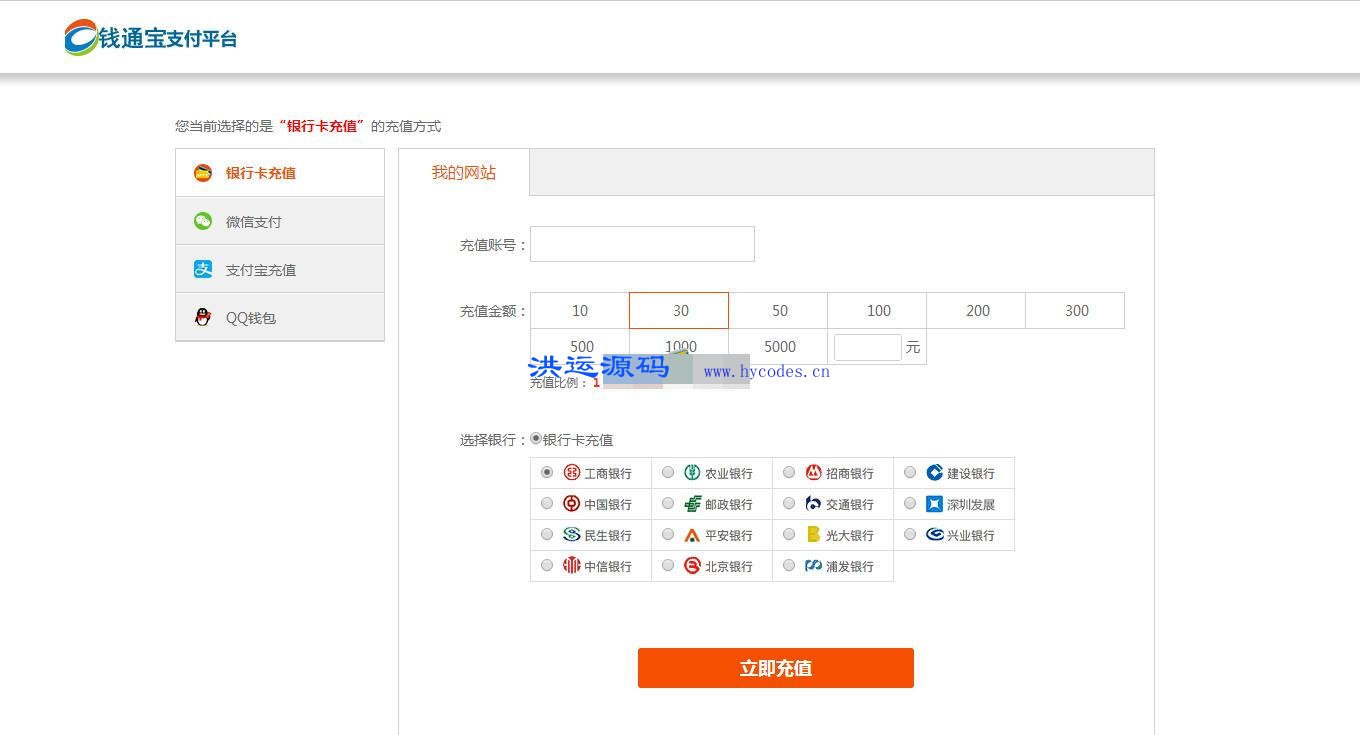1360x735 pixels.
Task: Select the 浦发银行 radio button
Action: tap(789, 565)
